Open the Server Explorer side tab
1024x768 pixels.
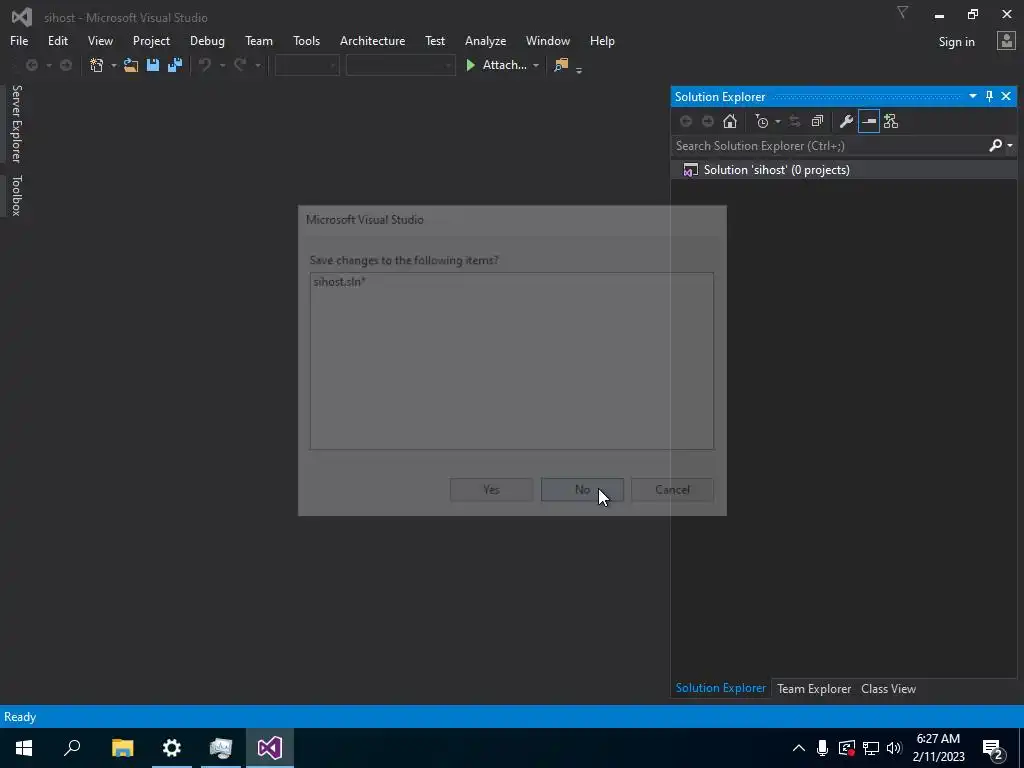tap(16, 123)
